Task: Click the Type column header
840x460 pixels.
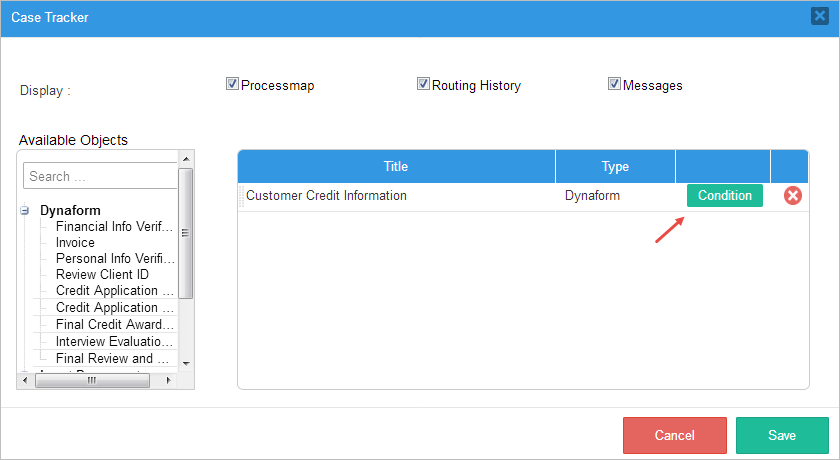Action: click(615, 167)
